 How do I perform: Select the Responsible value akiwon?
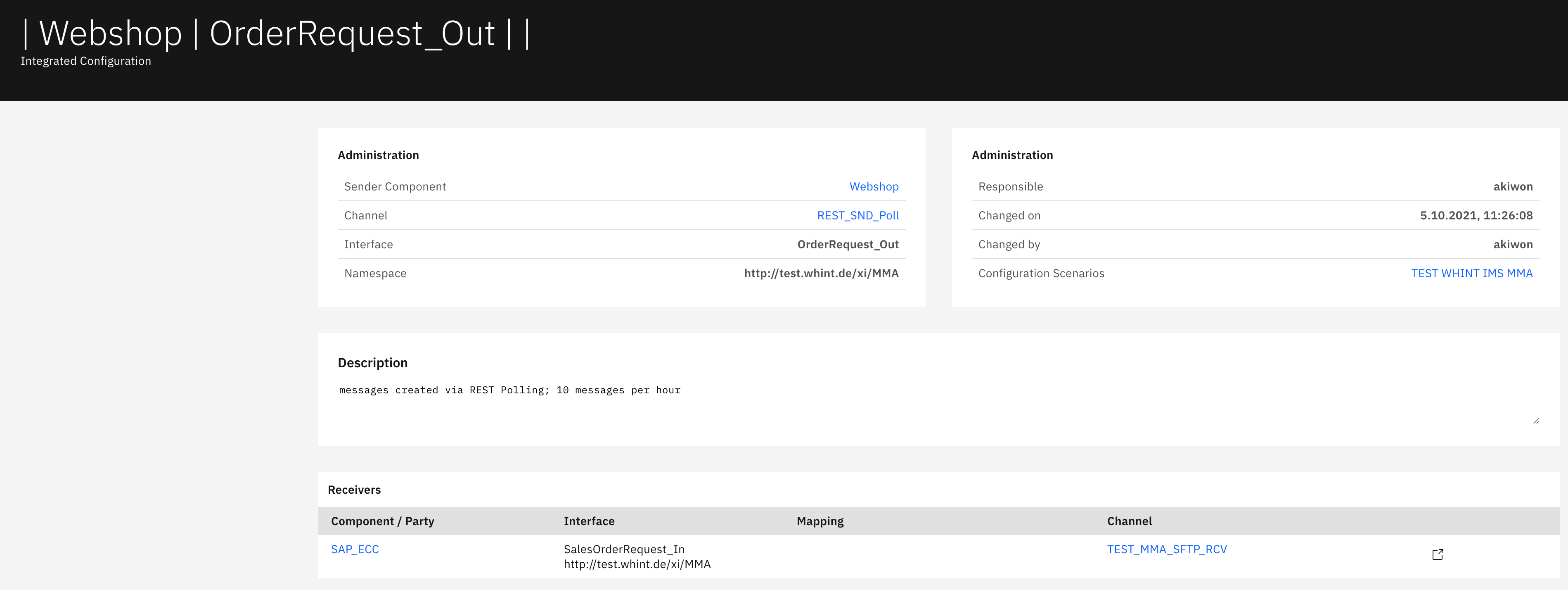(1513, 187)
